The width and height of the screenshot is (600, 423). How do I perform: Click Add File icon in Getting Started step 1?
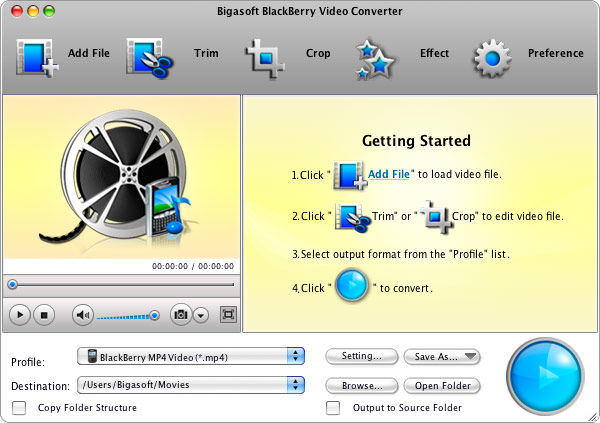click(x=350, y=176)
